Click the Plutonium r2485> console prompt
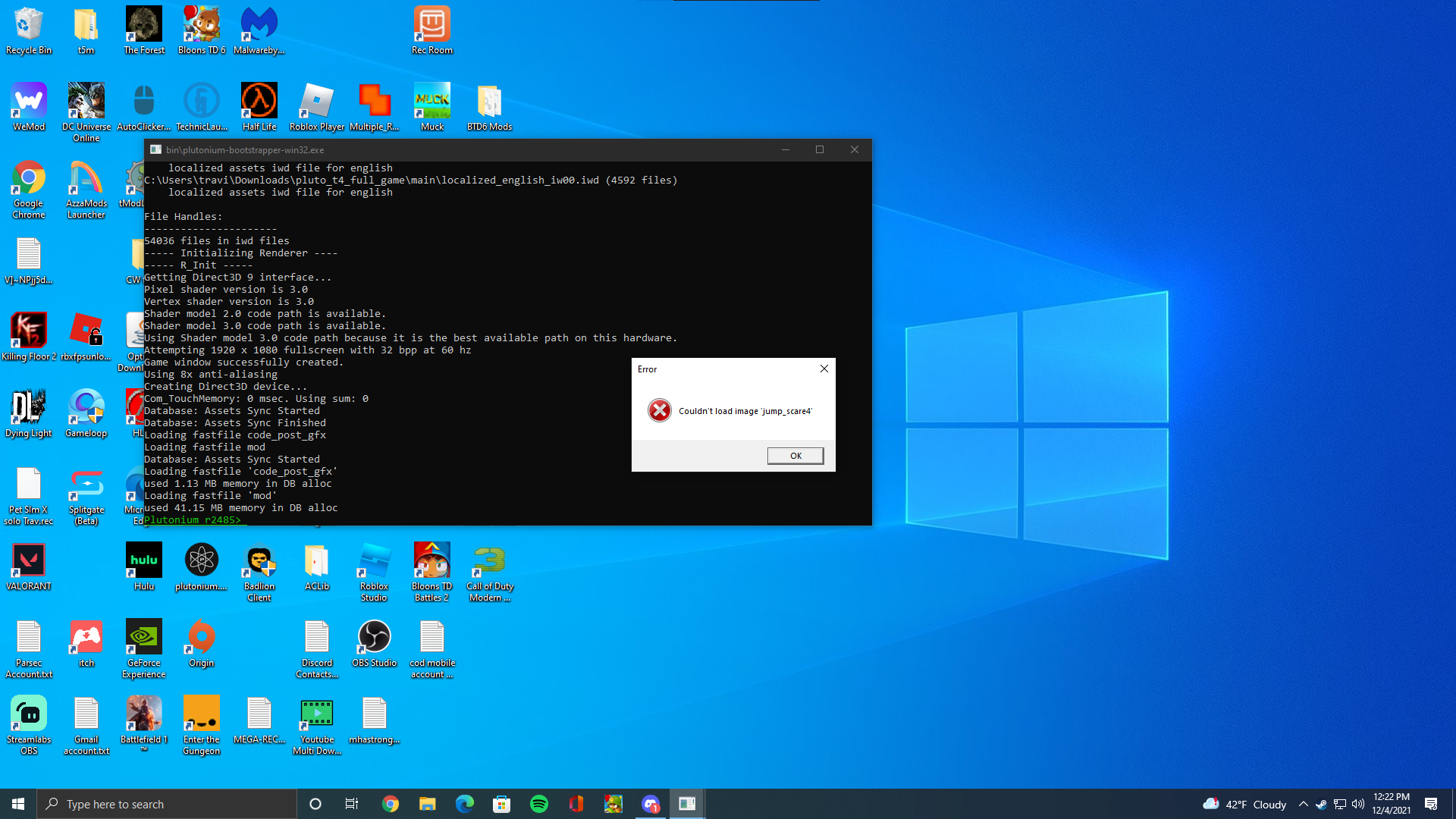Viewport: 1456px width, 819px height. point(193,520)
